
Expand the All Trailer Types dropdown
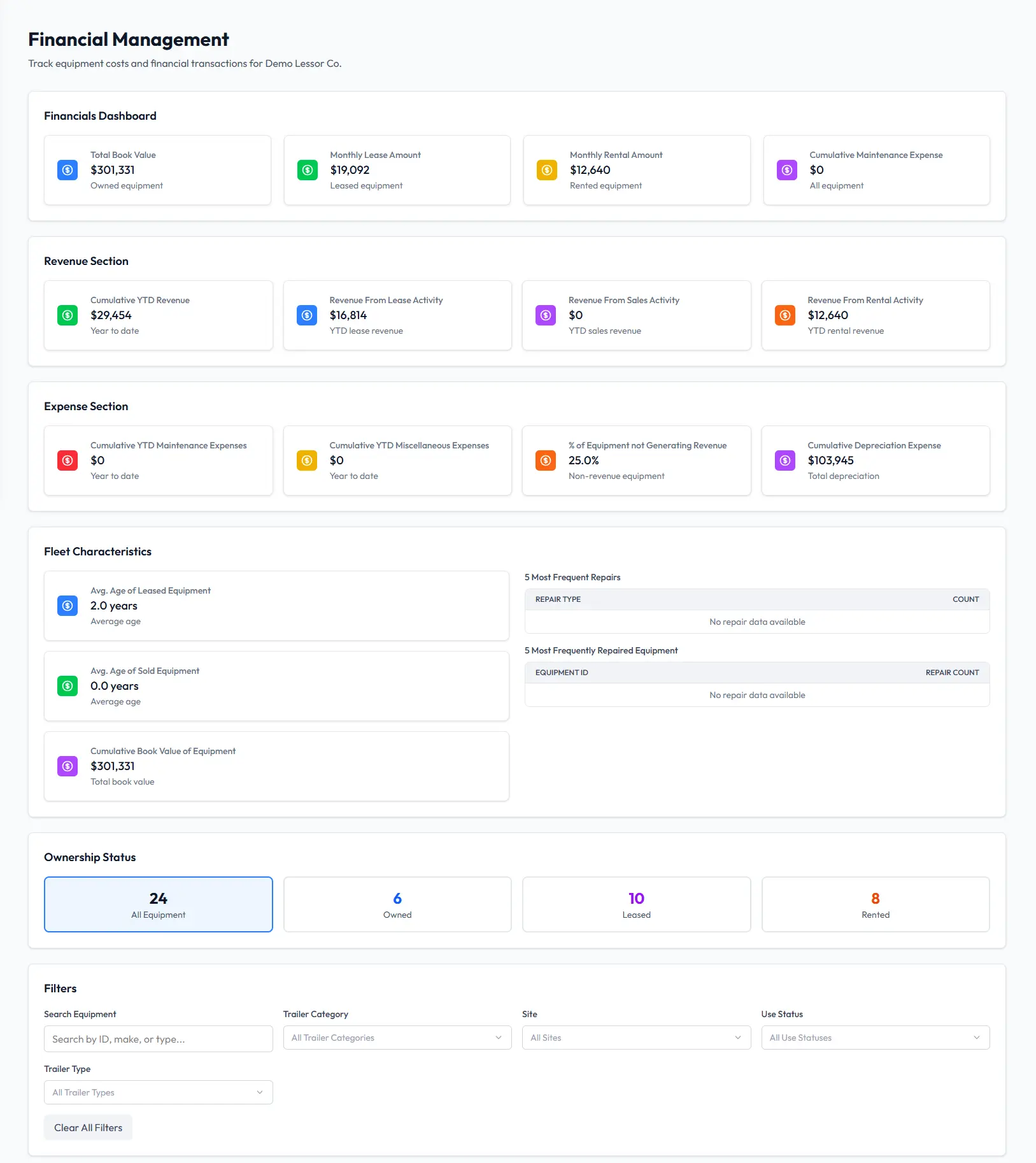(x=158, y=1092)
